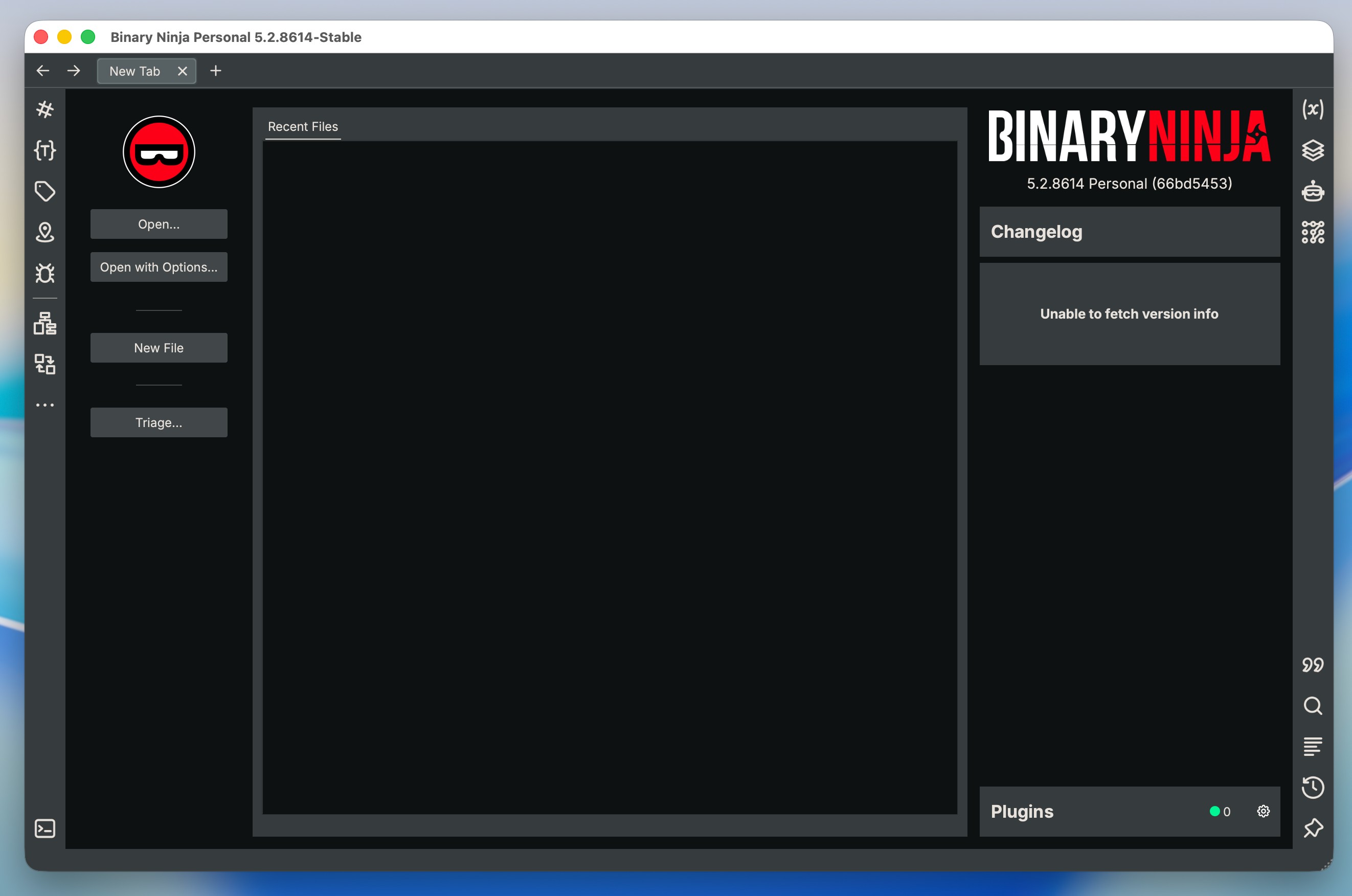Open the Cross References quotes icon
The image size is (1352, 896).
point(1313,664)
